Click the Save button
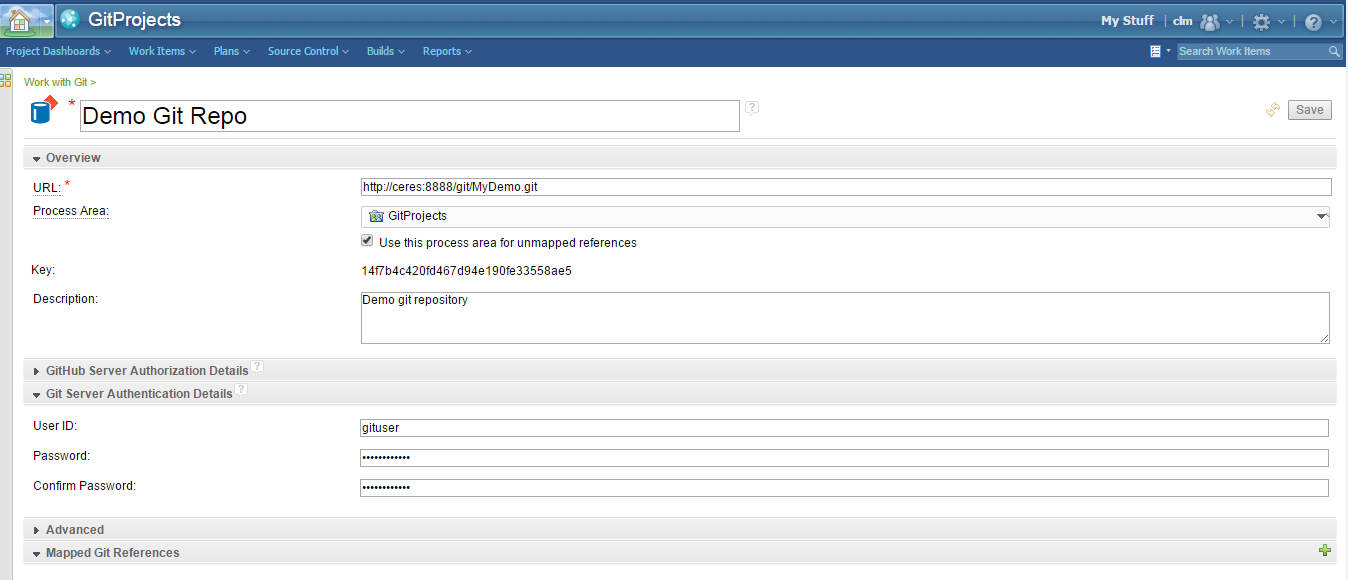1348x580 pixels. 1309,110
